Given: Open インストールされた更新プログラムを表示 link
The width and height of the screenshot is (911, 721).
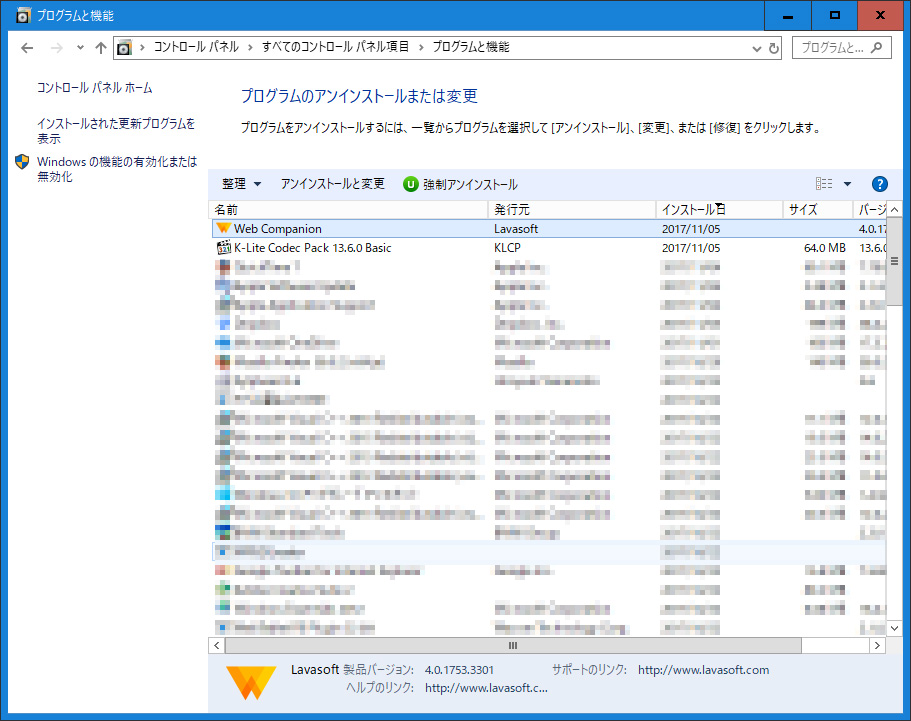Looking at the screenshot, I should tap(116, 131).
